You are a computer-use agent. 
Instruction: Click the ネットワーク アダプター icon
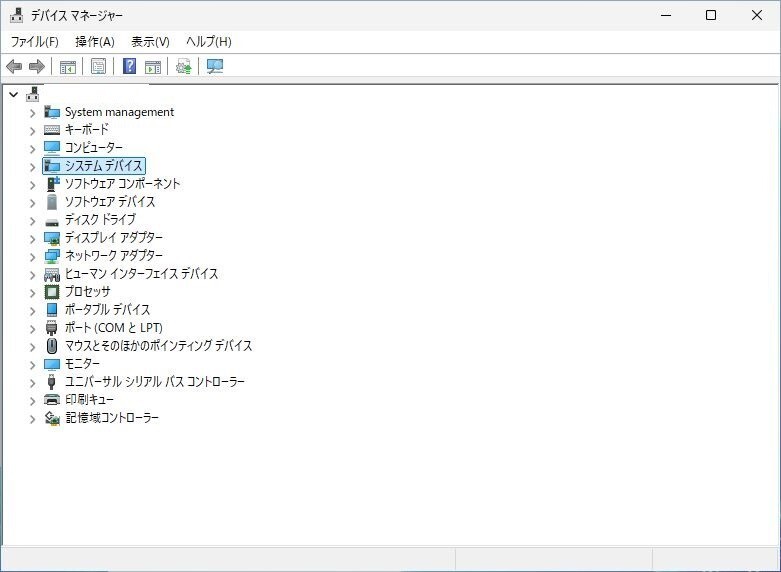(52, 256)
